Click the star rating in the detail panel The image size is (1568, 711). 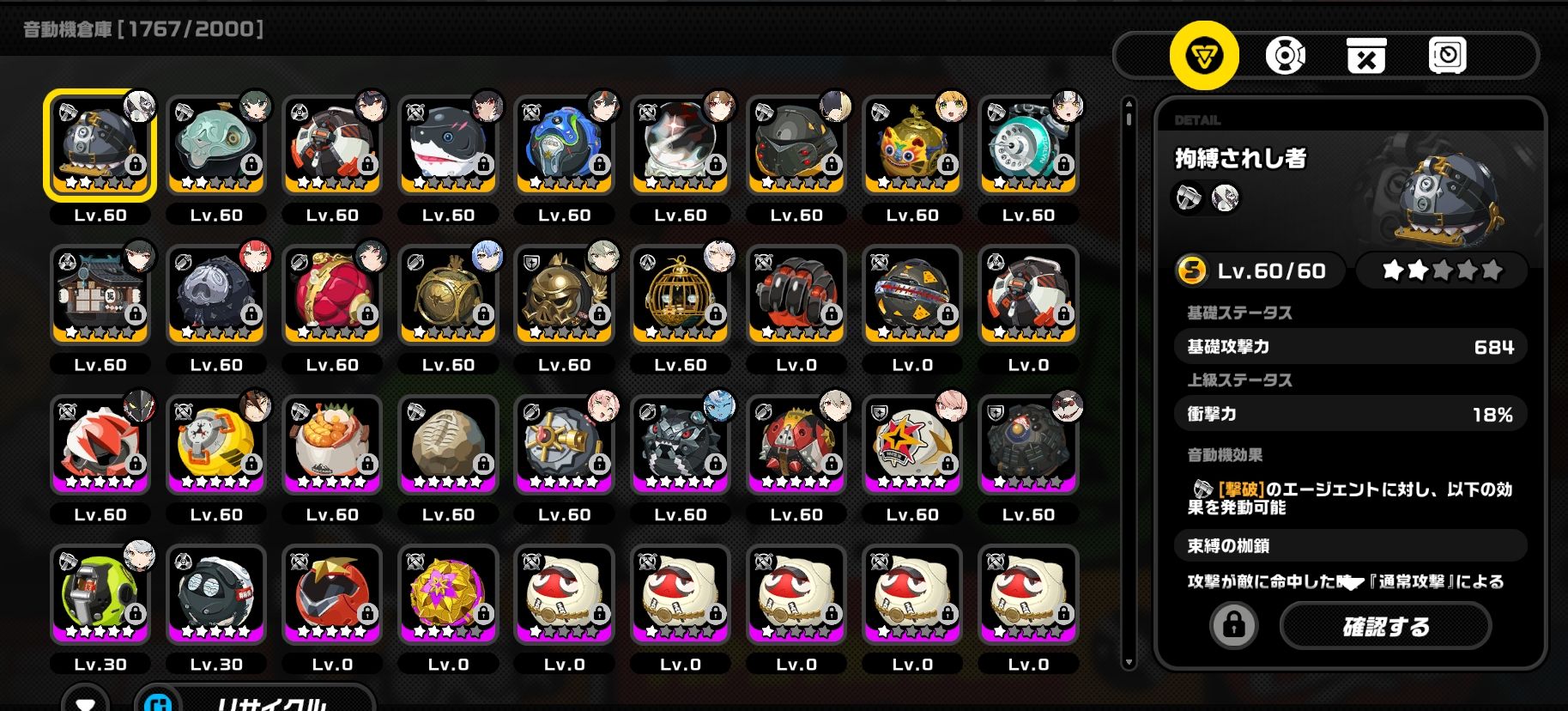tap(1442, 270)
